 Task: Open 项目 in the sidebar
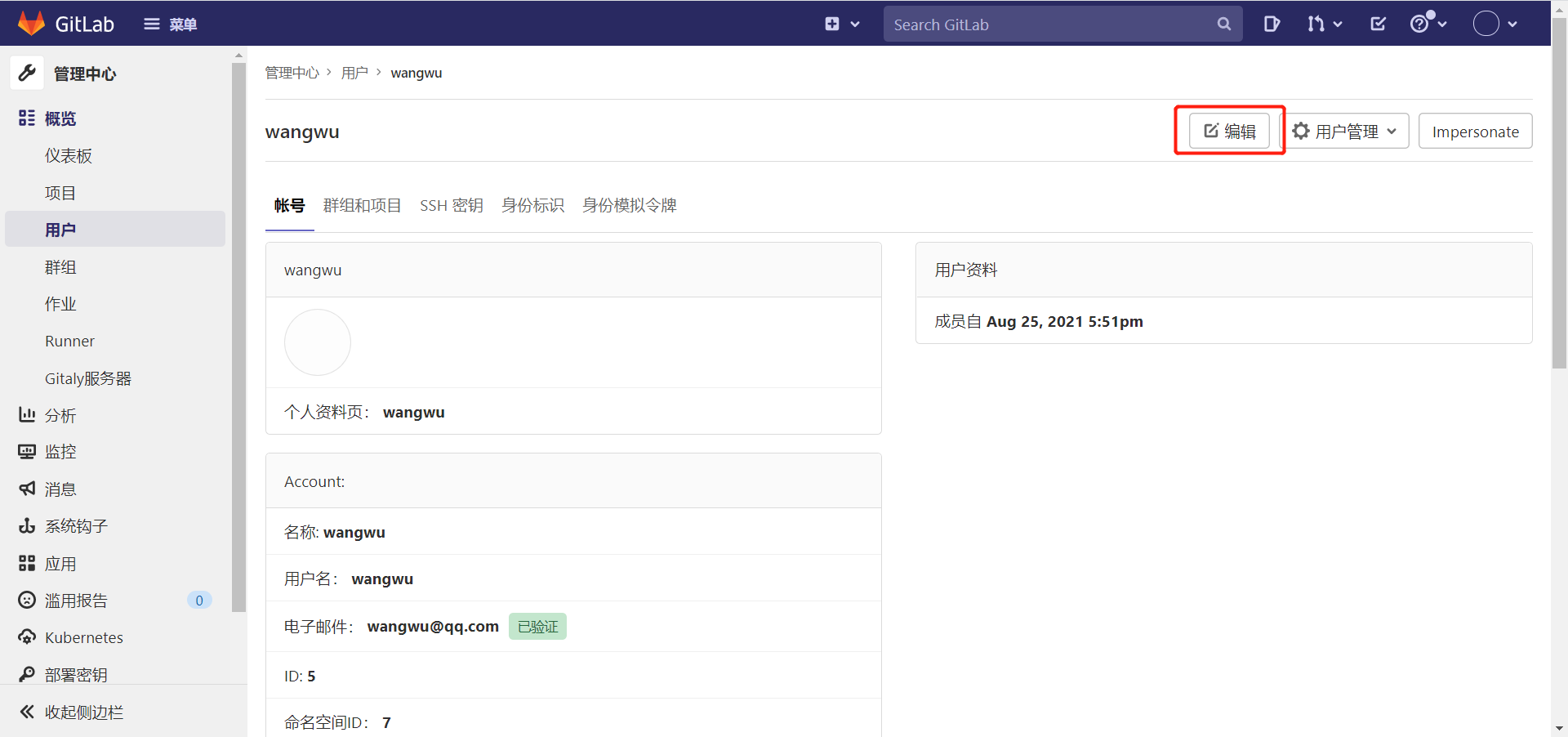tap(60, 193)
